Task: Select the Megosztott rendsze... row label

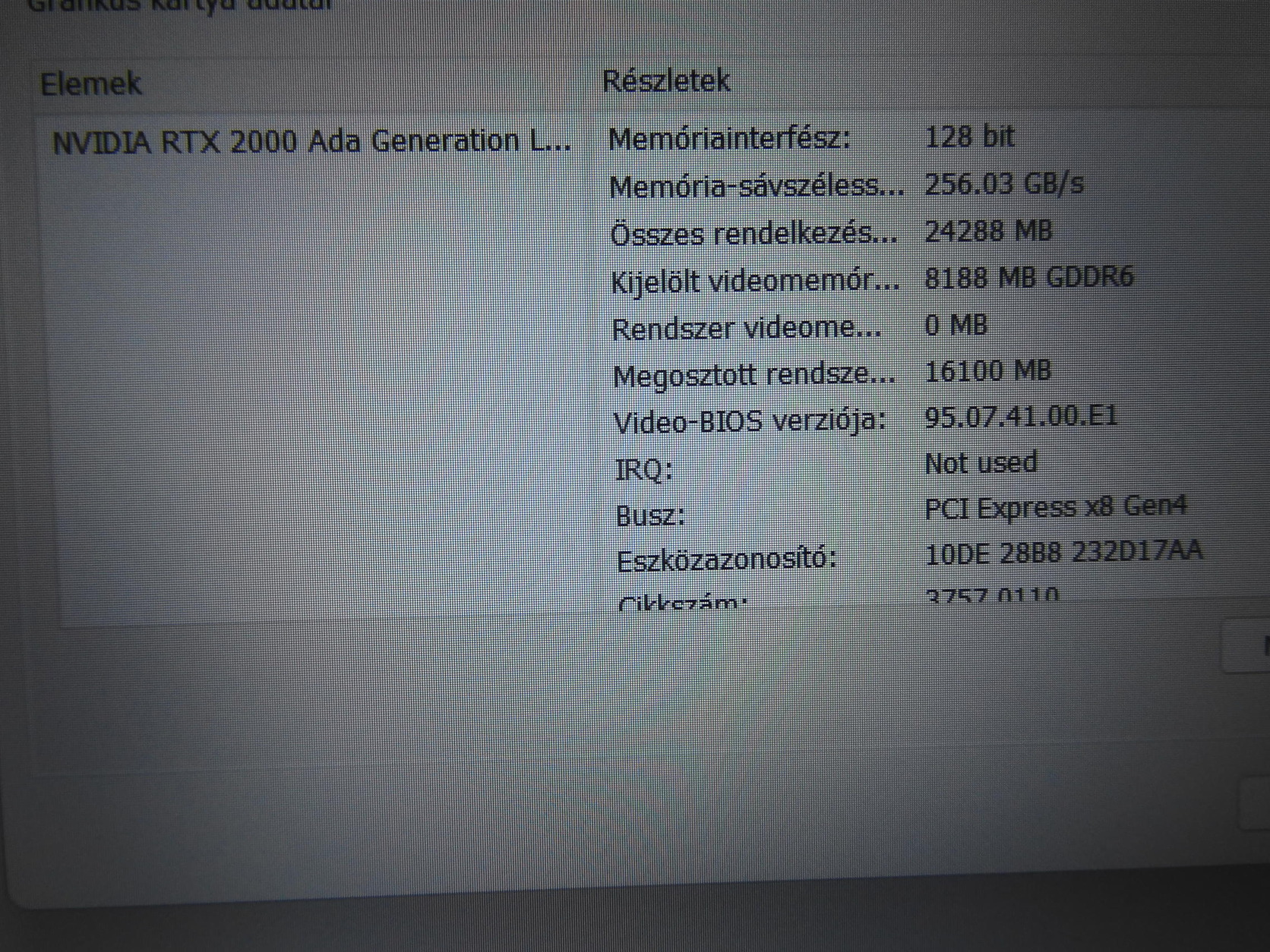Action: tap(753, 376)
